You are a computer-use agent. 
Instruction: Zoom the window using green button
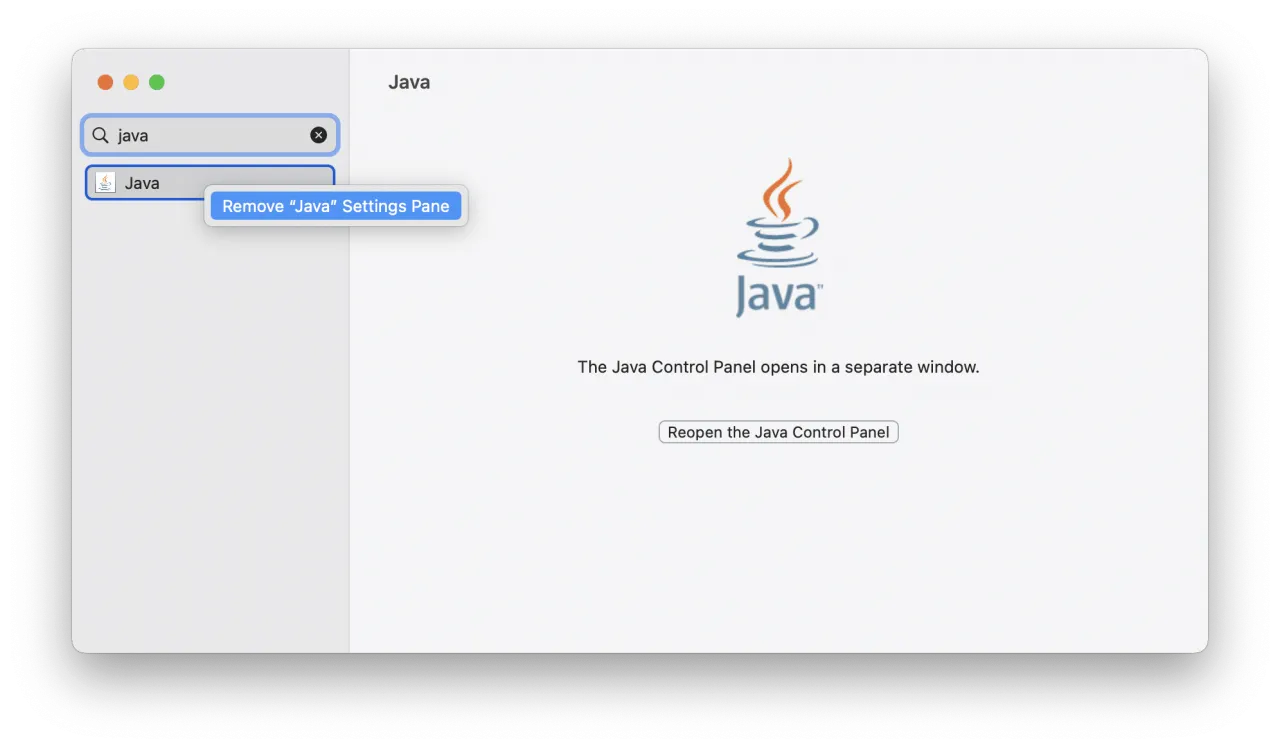tap(157, 82)
